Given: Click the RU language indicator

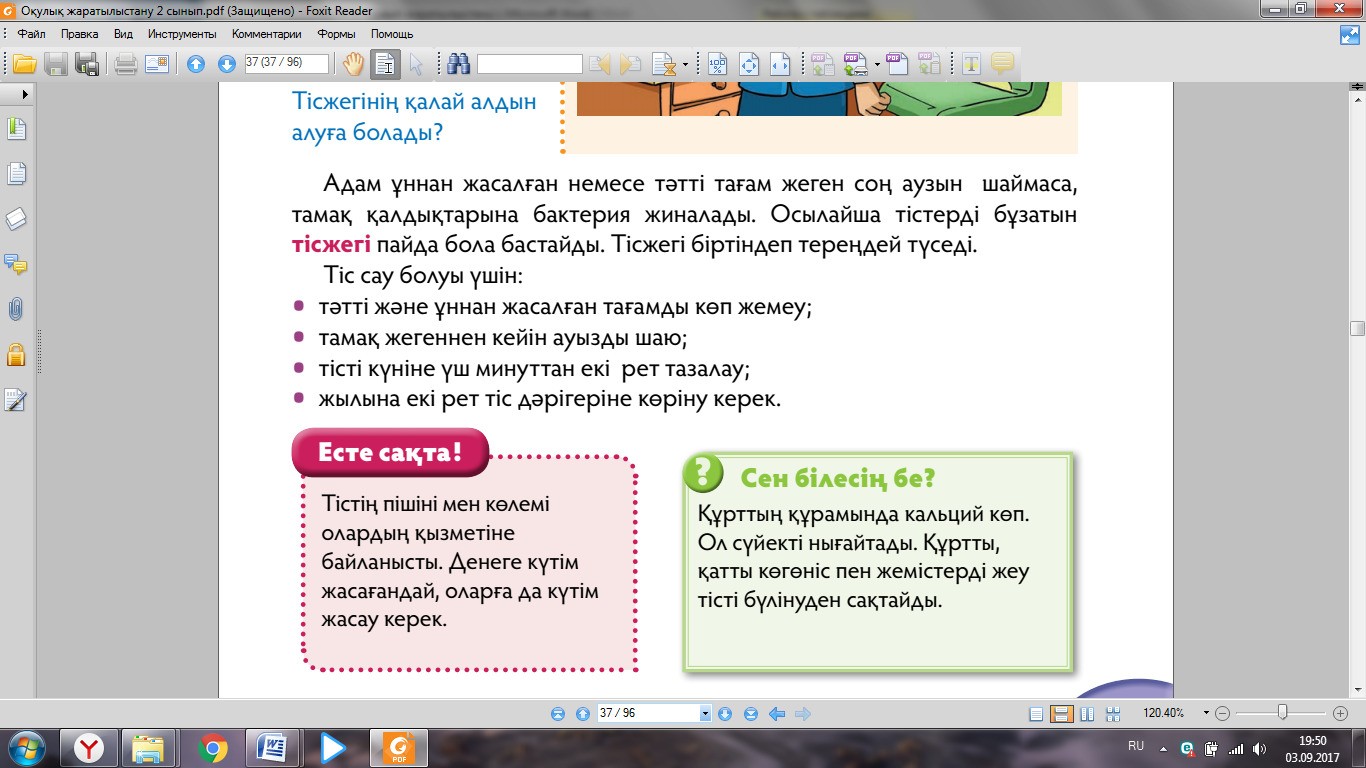Looking at the screenshot, I should click(x=1135, y=746).
